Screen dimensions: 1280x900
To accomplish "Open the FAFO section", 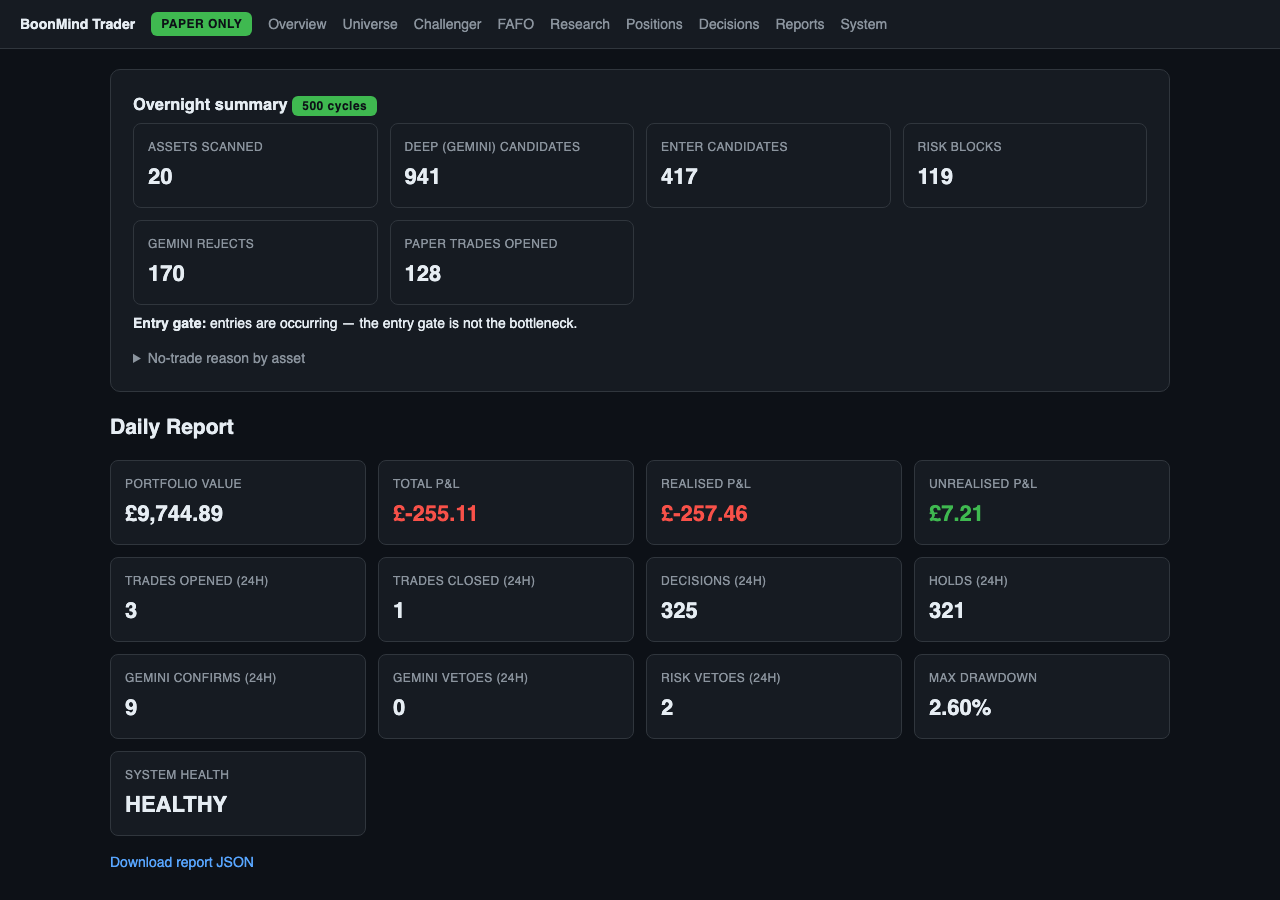I will coord(516,24).
